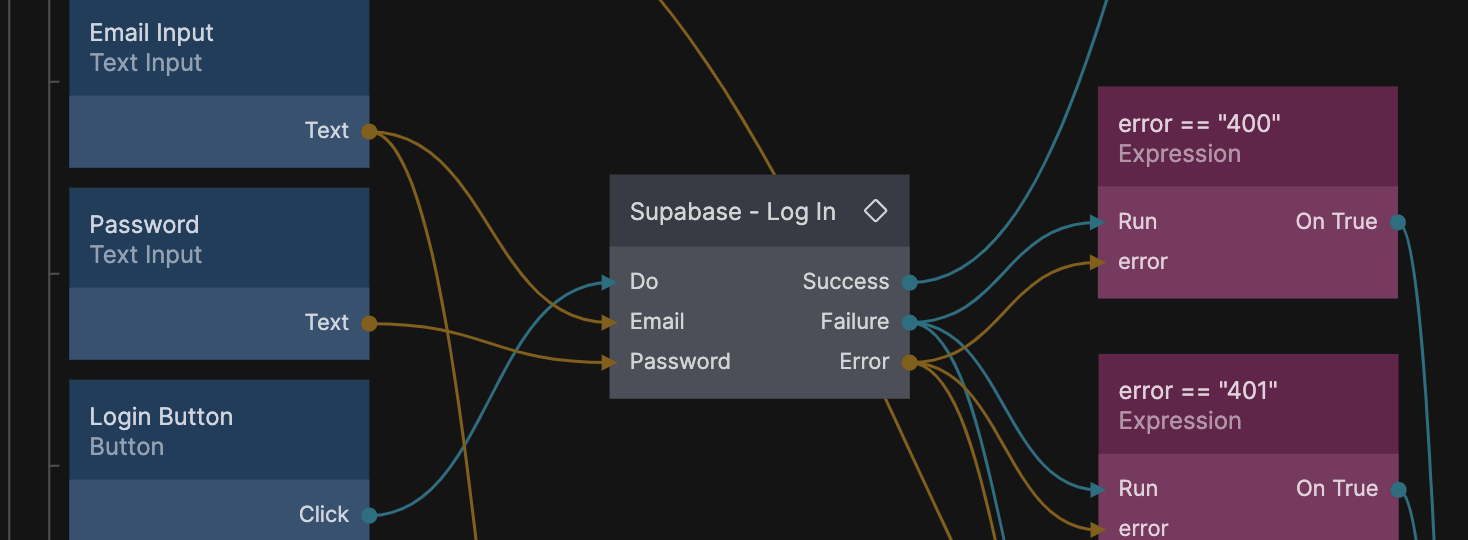
Task: Click the Text output dot on Password node
Action: click(x=369, y=323)
